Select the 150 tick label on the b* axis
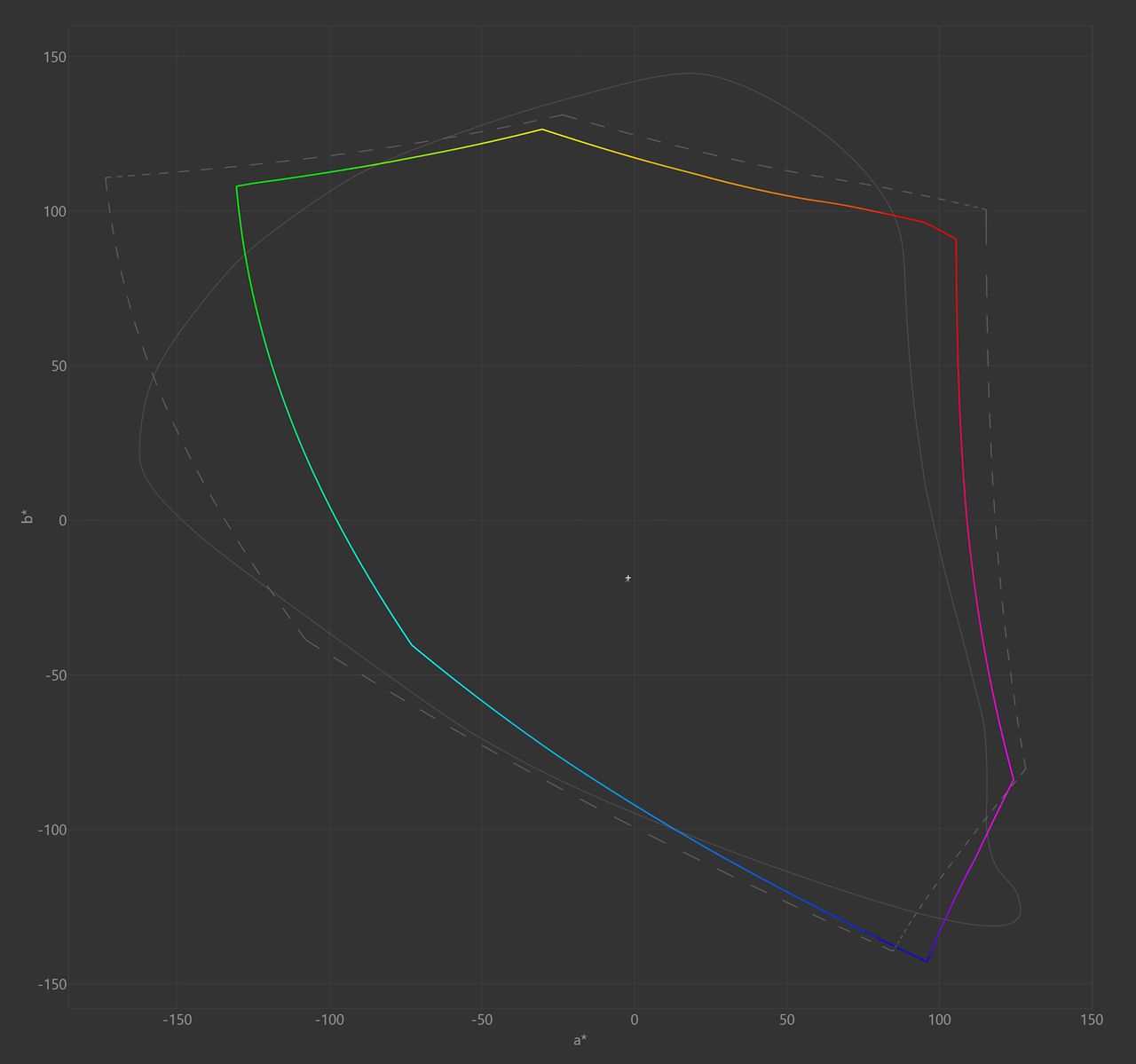Screen dimensions: 1136x1064 (x=55, y=58)
